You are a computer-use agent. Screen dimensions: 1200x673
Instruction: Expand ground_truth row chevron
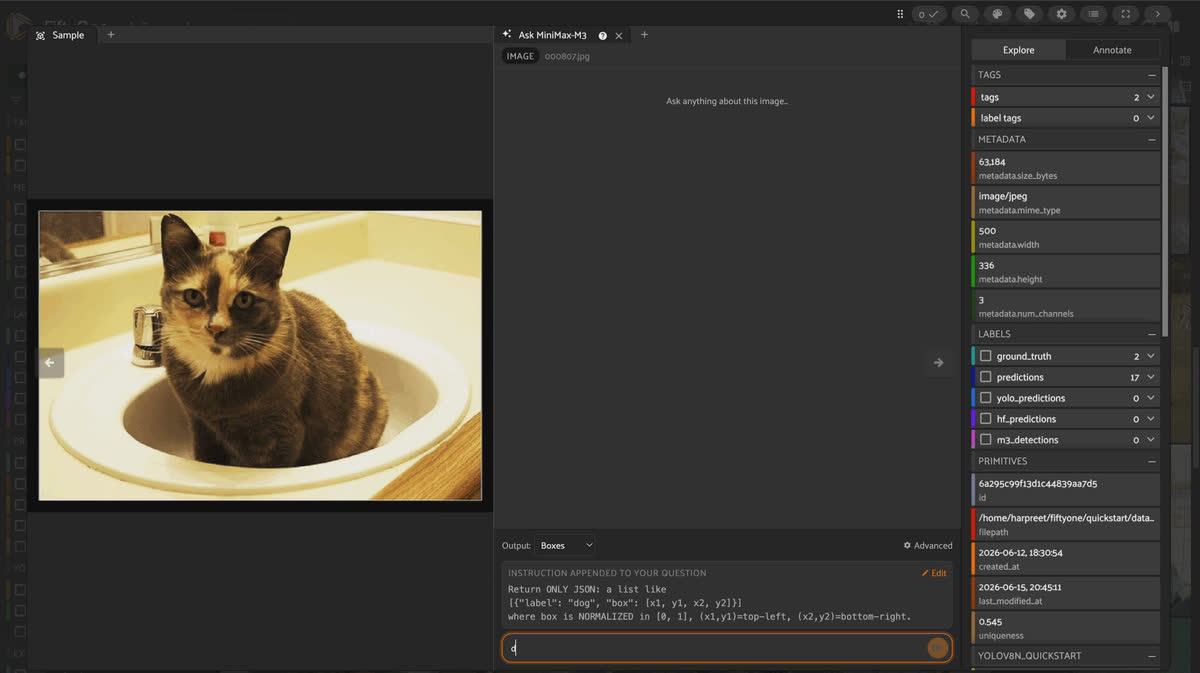(1151, 356)
